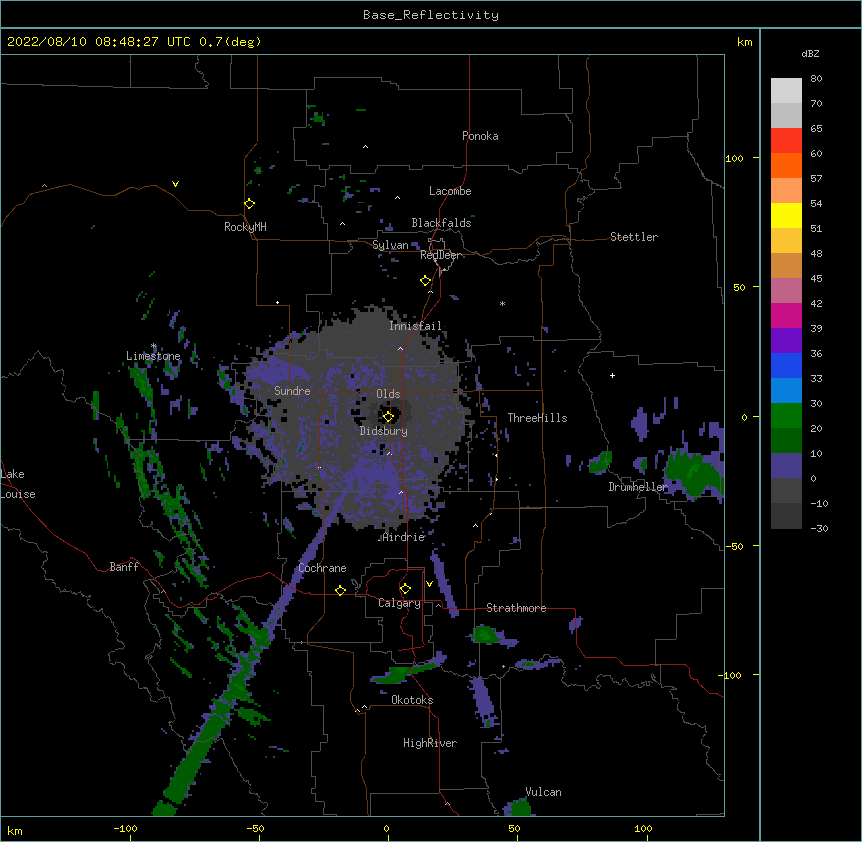The width and height of the screenshot is (862, 842).
Task: Click the Limestone label
Action: (x=153, y=356)
